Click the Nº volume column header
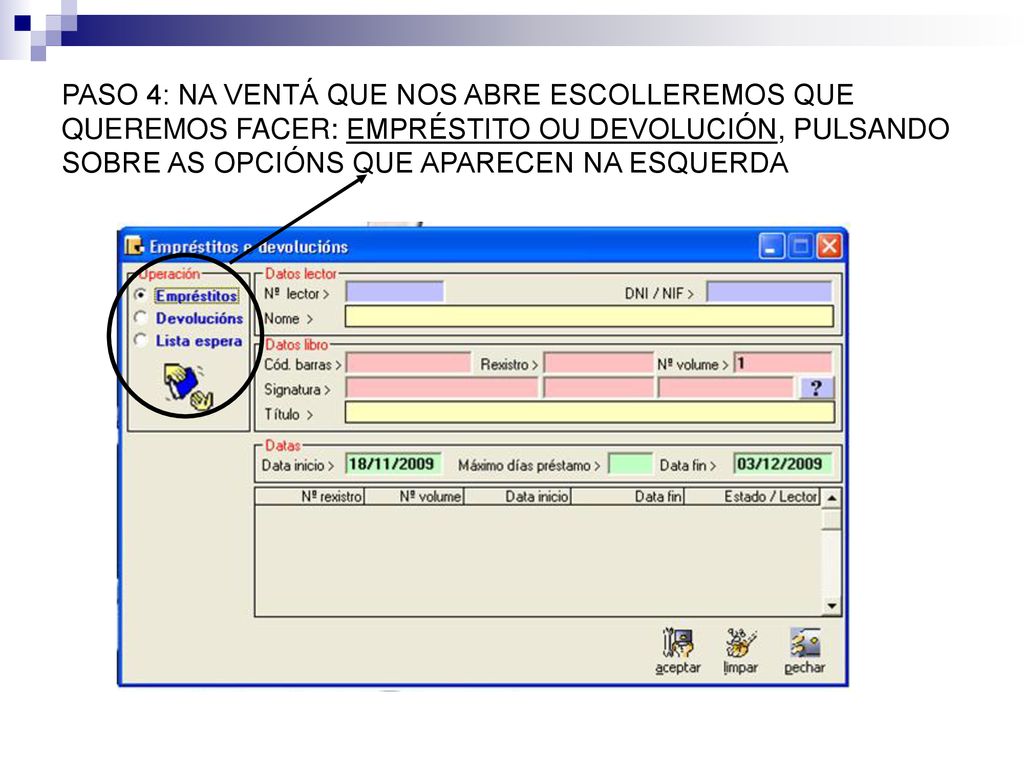The image size is (1024, 768). (x=414, y=496)
